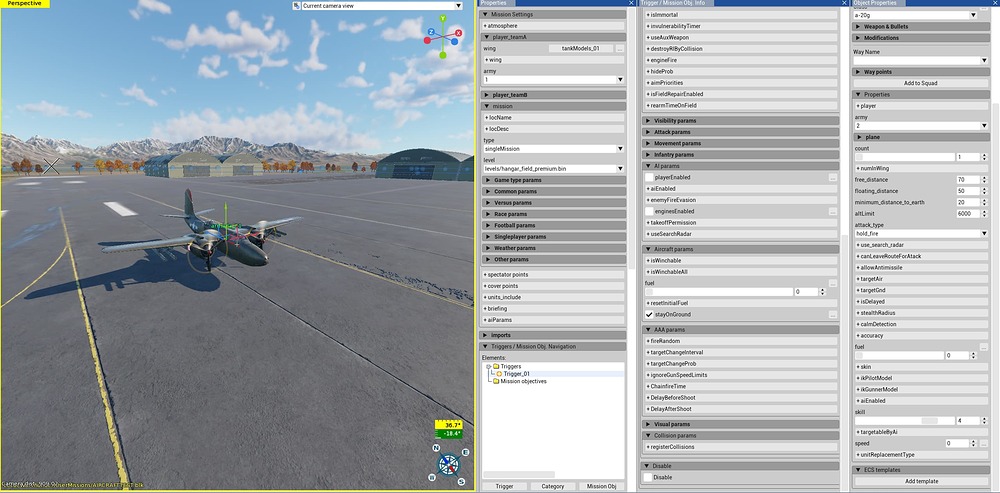Viewport: 1000px width, 493px height.
Task: Open playerEnabled ellipsis options button
Action: 832,177
